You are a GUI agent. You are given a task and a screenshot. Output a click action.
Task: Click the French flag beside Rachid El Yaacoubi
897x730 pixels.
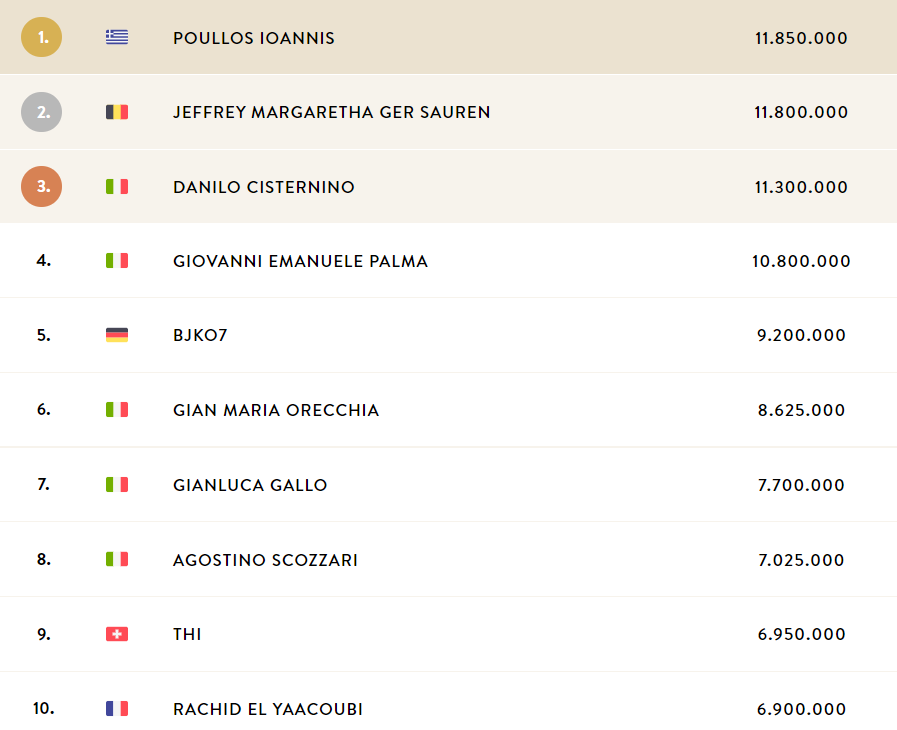pyautogui.click(x=117, y=709)
